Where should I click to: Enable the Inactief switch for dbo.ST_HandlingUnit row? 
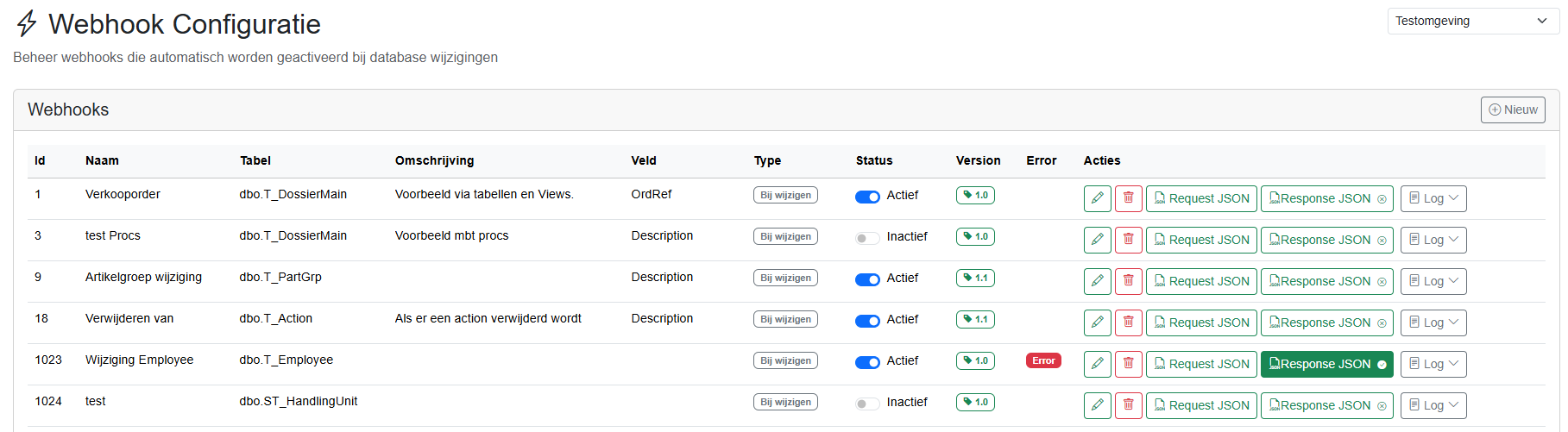click(x=867, y=404)
